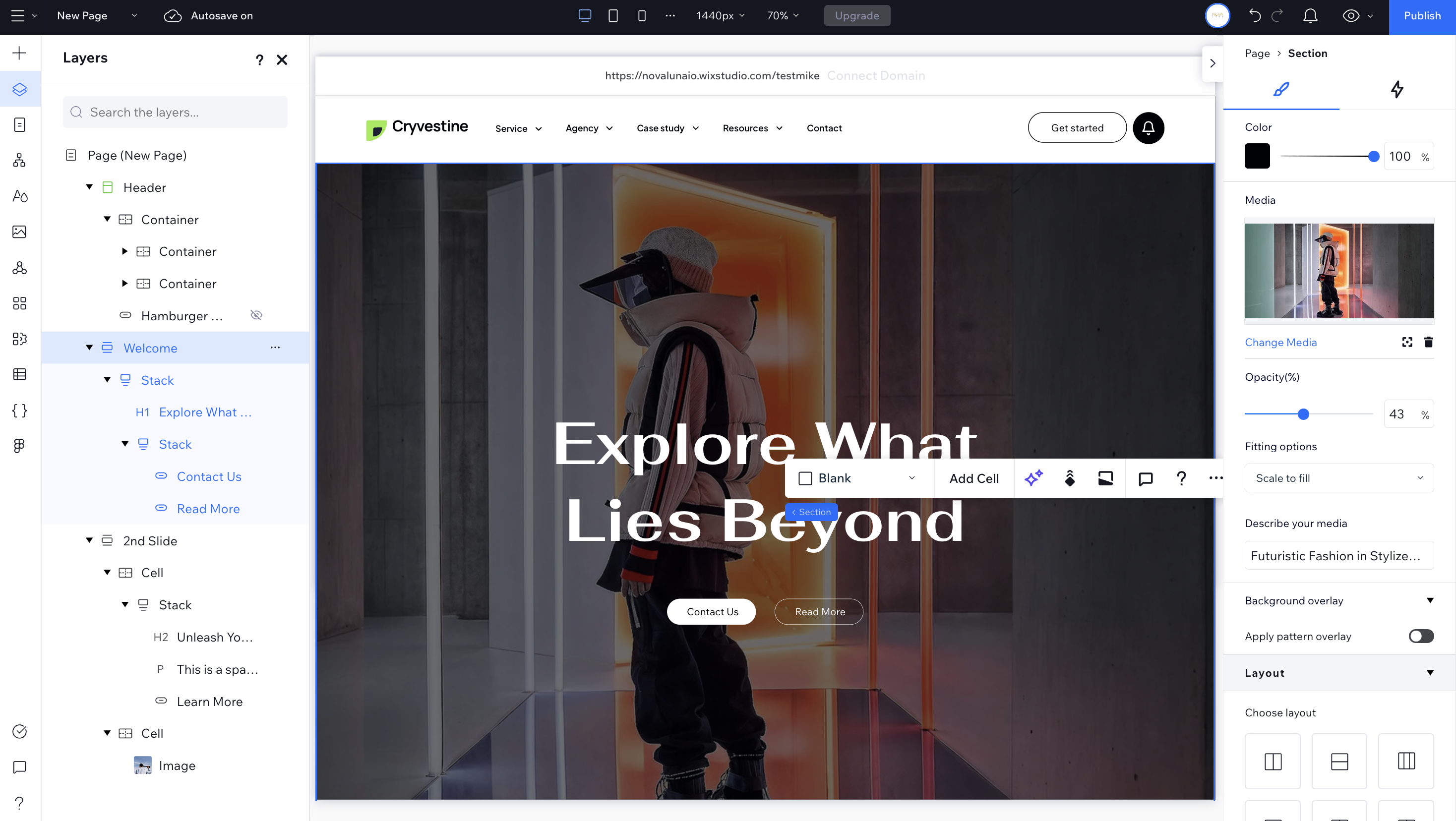Image resolution: width=1456 pixels, height=821 pixels.
Task: Collapse the Welcome layer in the tree
Action: coord(89,348)
